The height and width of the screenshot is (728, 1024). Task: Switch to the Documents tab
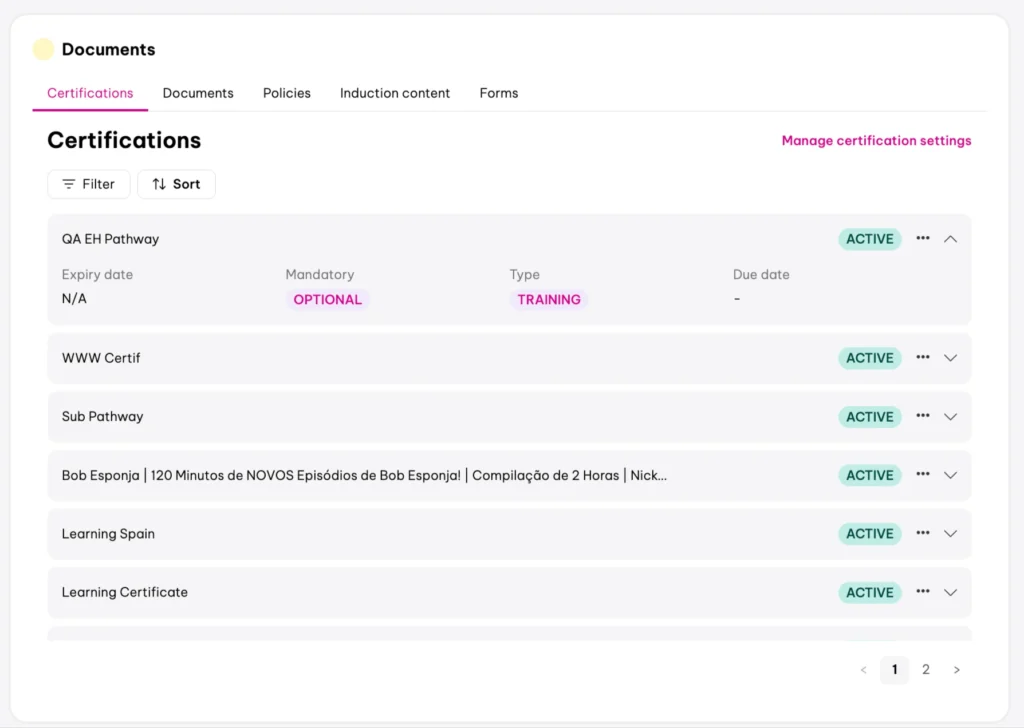[x=198, y=93]
